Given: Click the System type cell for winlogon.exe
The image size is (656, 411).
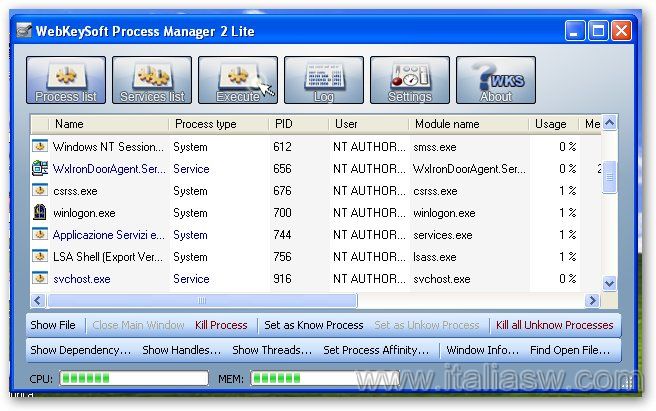Looking at the screenshot, I should (190, 213).
